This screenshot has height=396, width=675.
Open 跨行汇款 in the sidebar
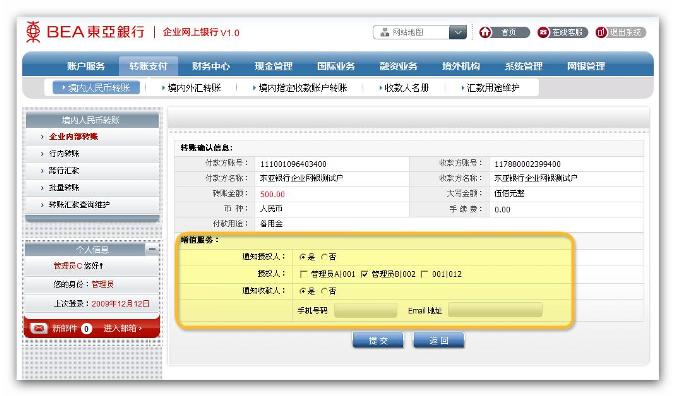(64, 170)
